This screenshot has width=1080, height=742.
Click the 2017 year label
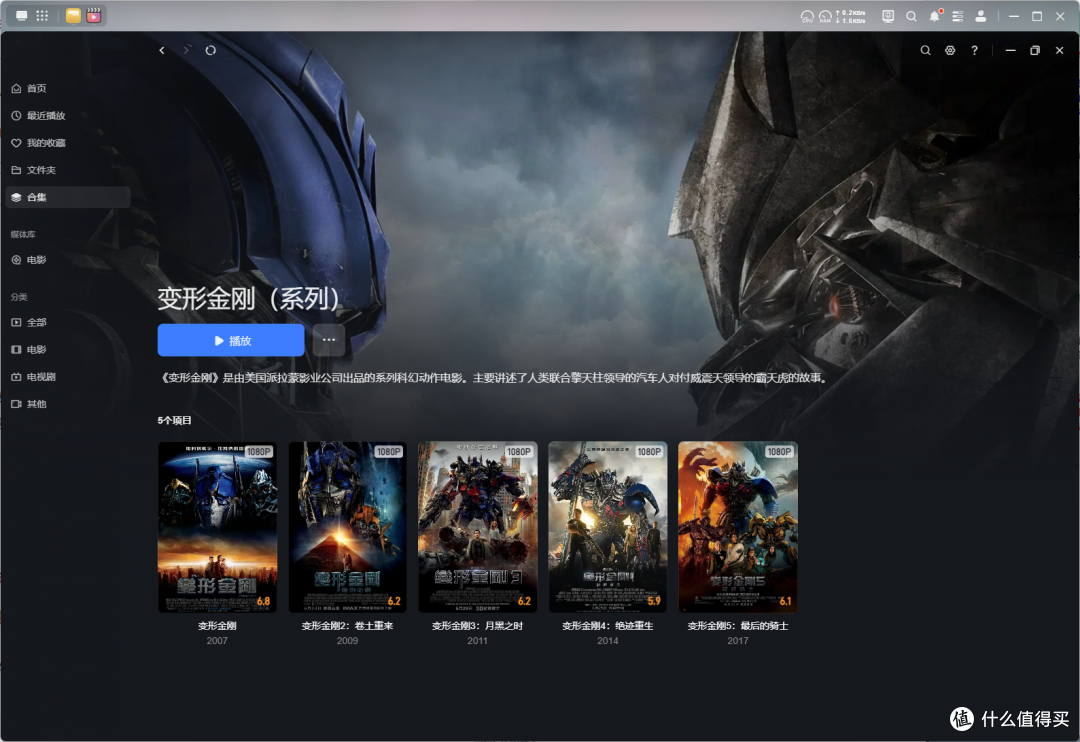tap(738, 641)
